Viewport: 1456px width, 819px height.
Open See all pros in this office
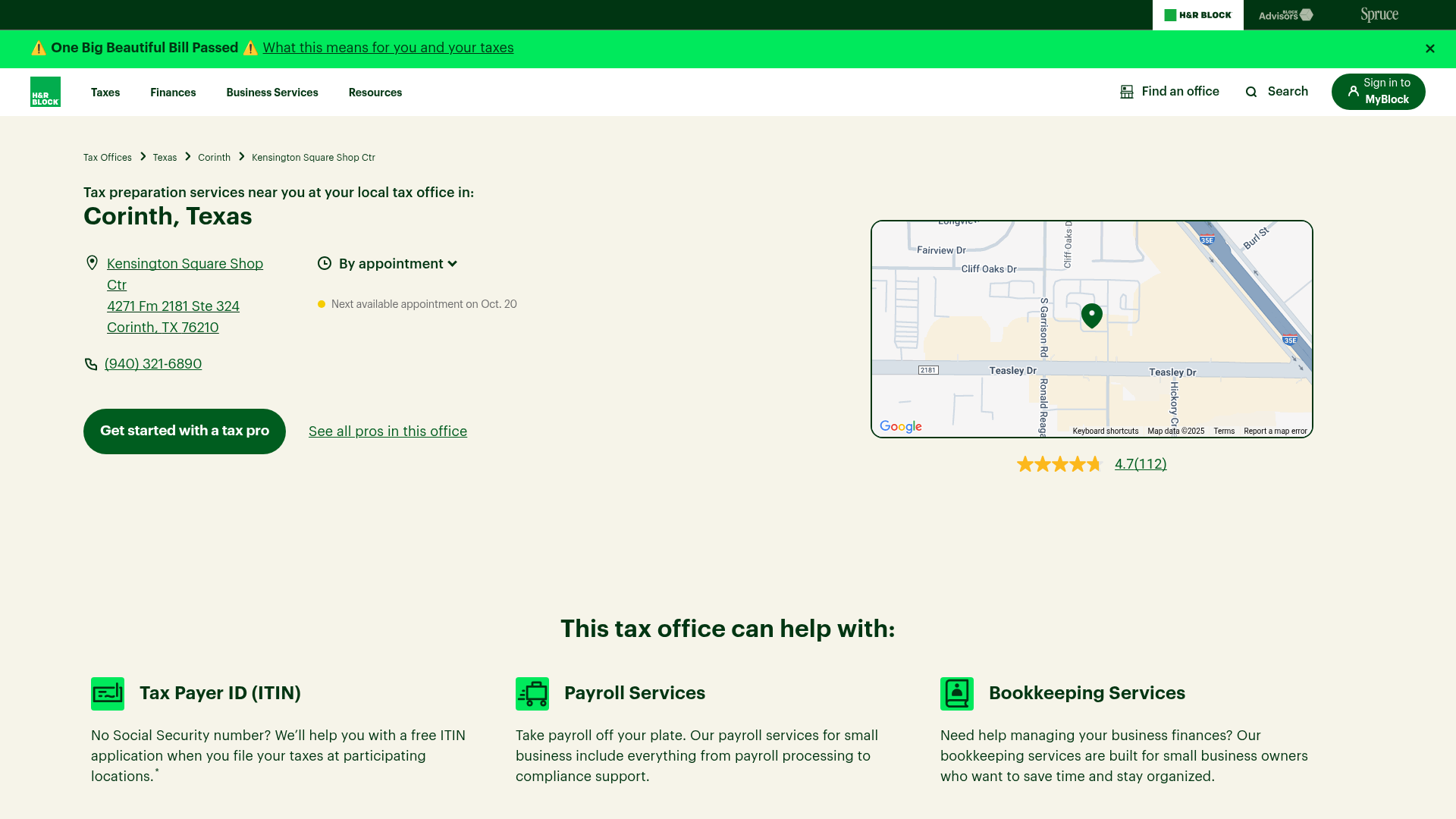pos(388,431)
